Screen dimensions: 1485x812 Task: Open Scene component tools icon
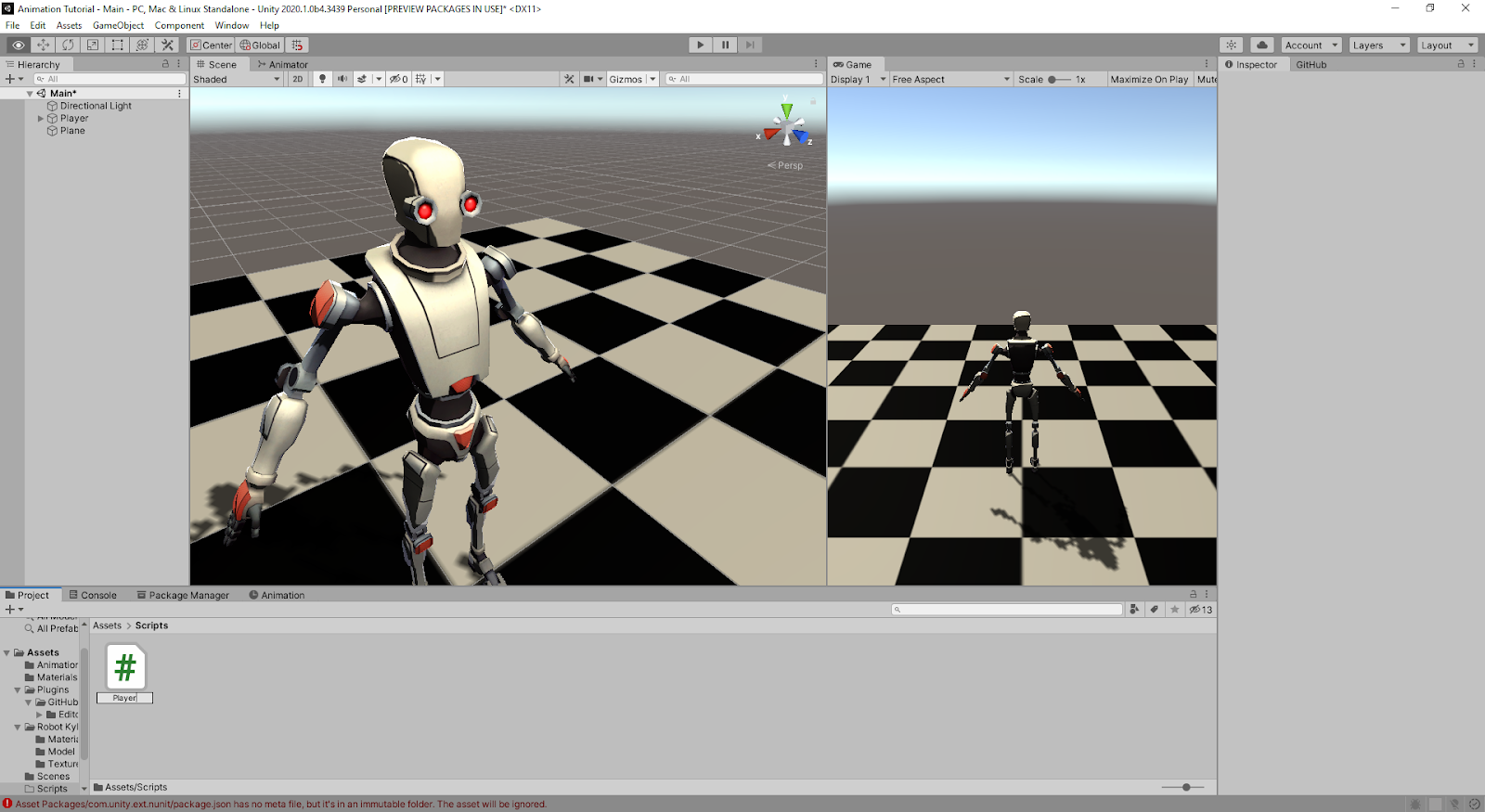coord(569,79)
